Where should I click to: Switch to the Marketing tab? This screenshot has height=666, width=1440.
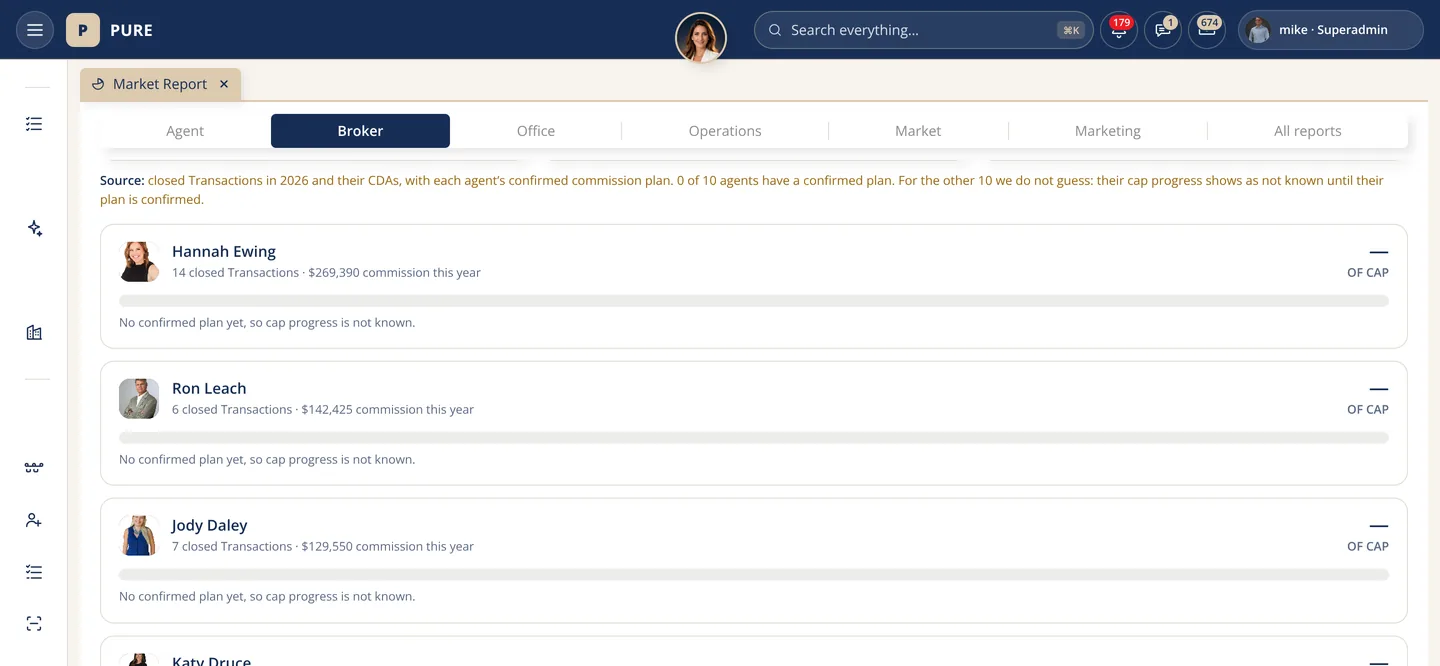pos(1108,131)
